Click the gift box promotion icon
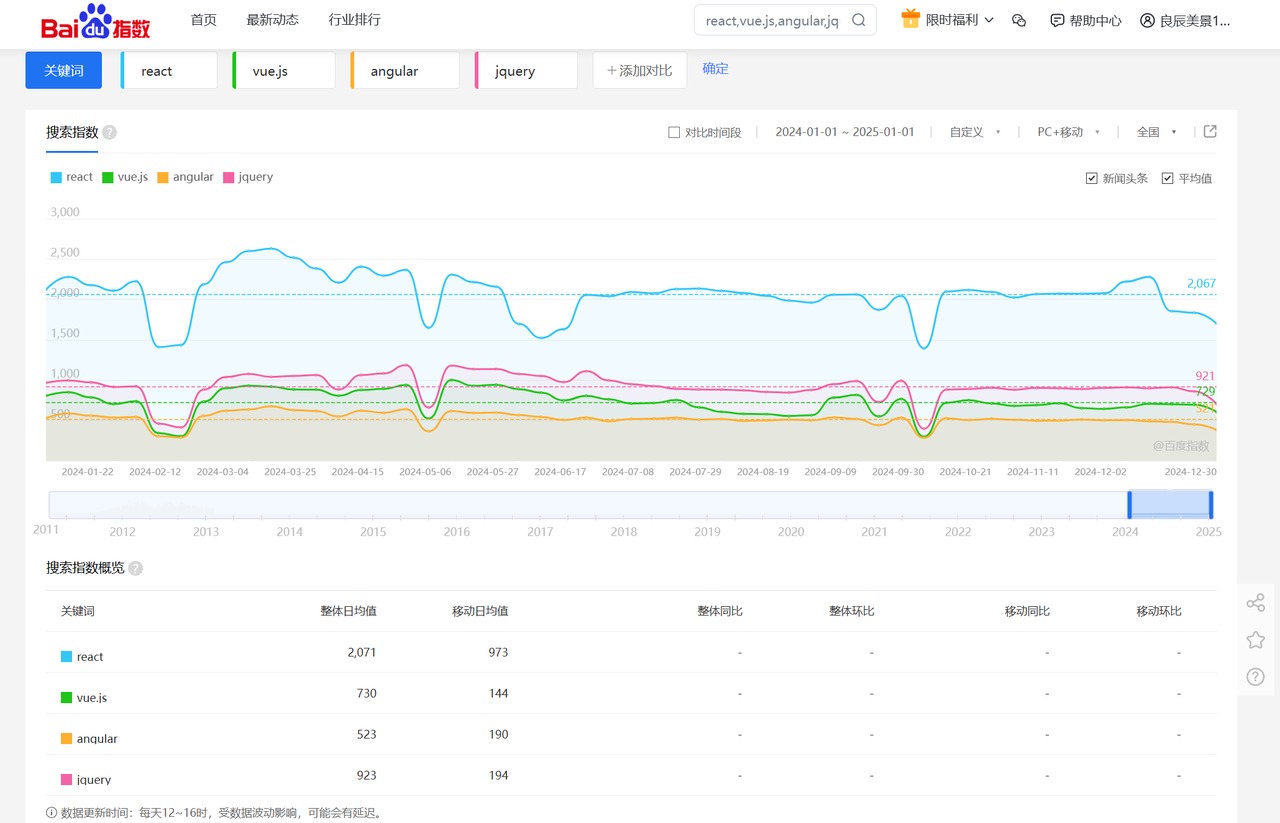This screenshot has width=1280, height=823. pyautogui.click(x=910, y=19)
